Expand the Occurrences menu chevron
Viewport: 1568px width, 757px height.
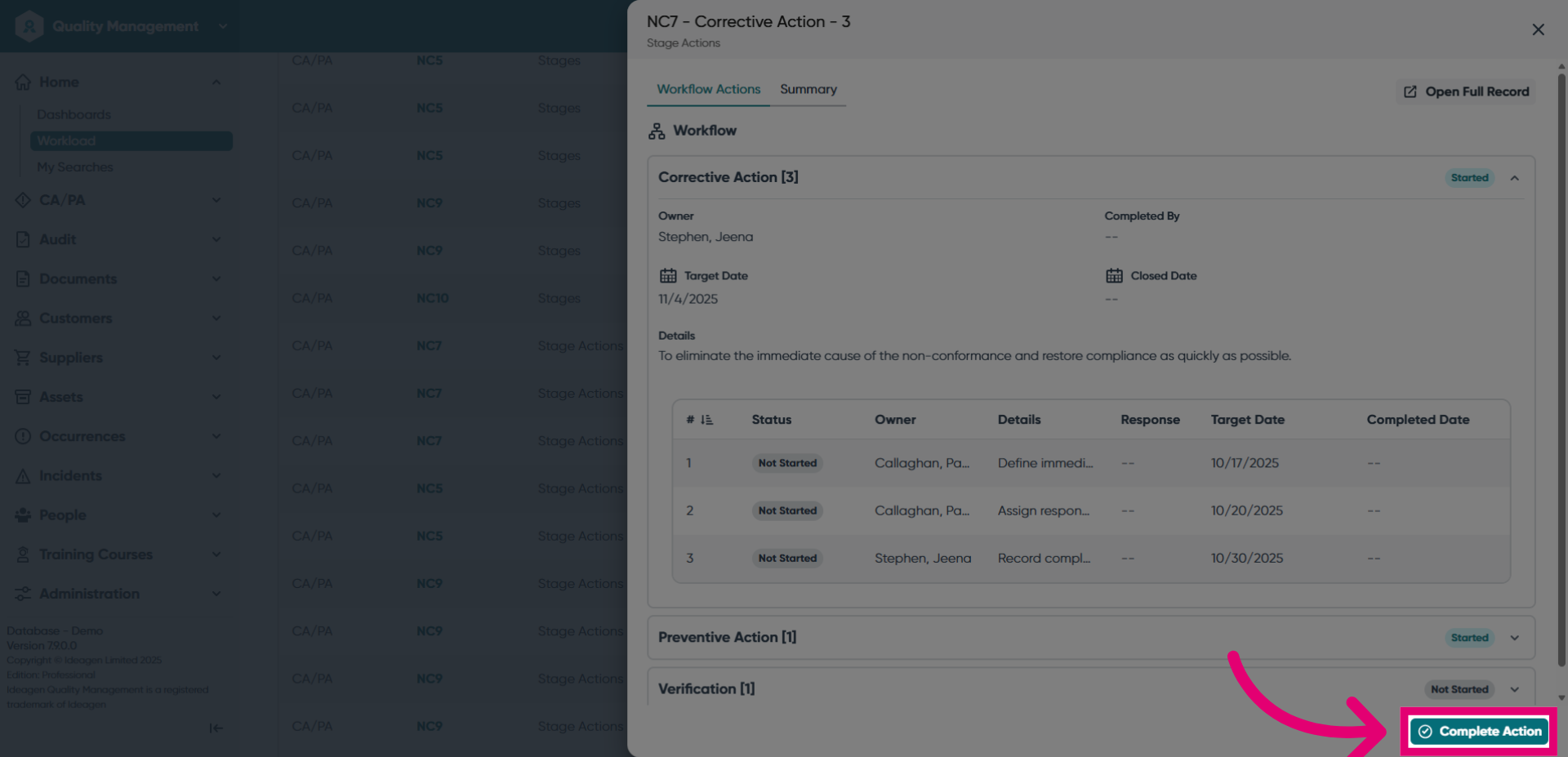point(216,436)
